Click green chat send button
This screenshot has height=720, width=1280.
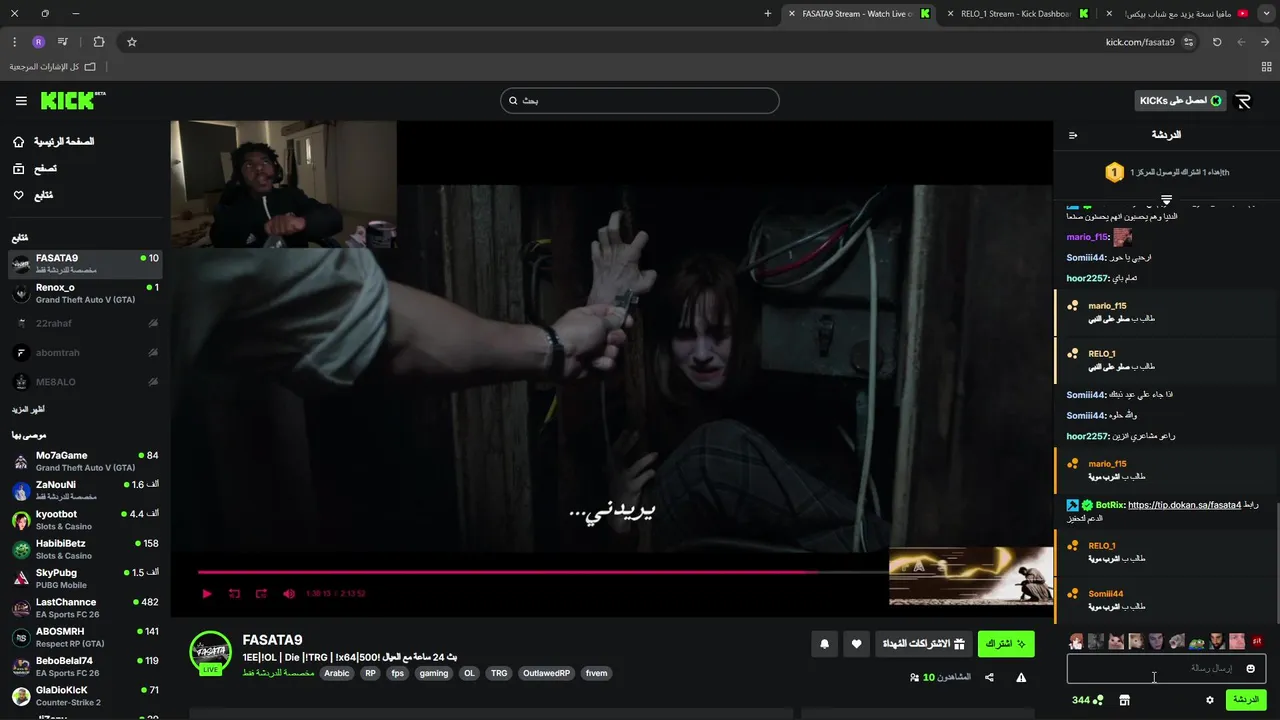(1246, 700)
